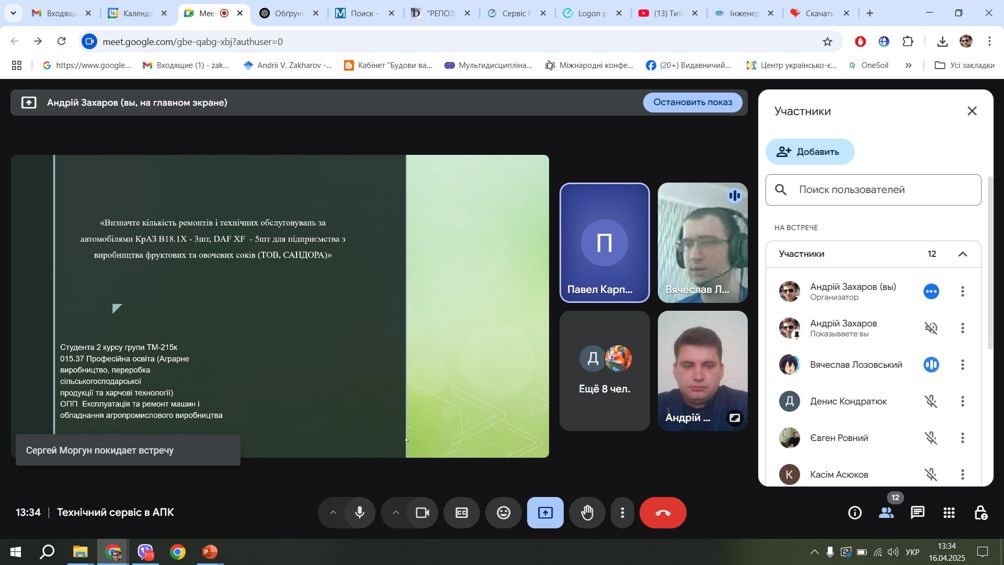Toggle closed captions button

click(x=462, y=513)
